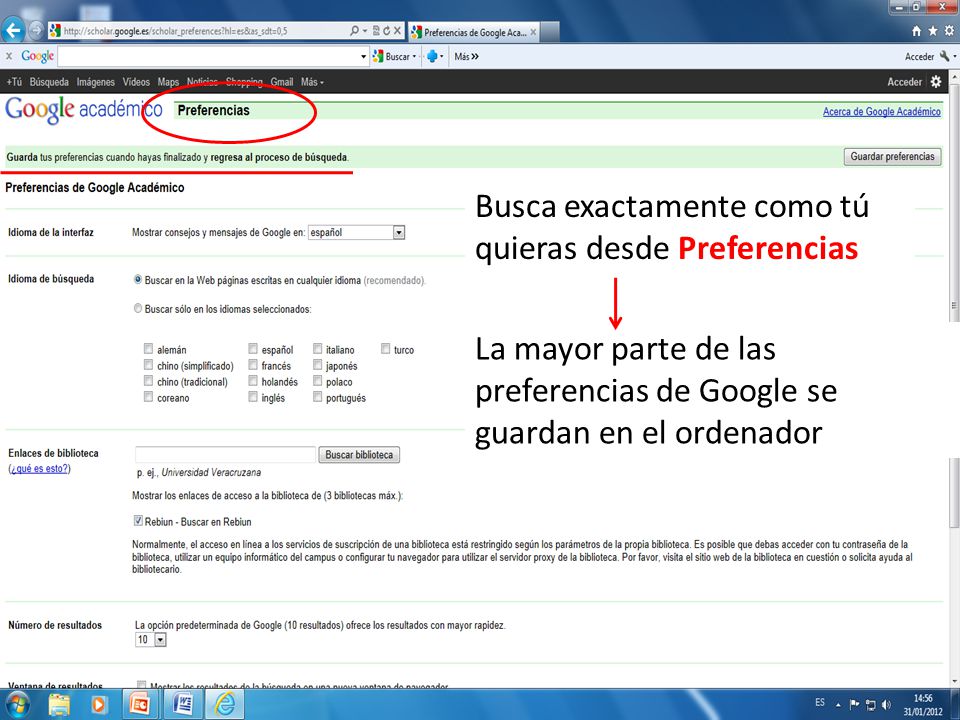This screenshot has width=960, height=720.
Task: Check the alemán language checkbox
Action: 148,349
